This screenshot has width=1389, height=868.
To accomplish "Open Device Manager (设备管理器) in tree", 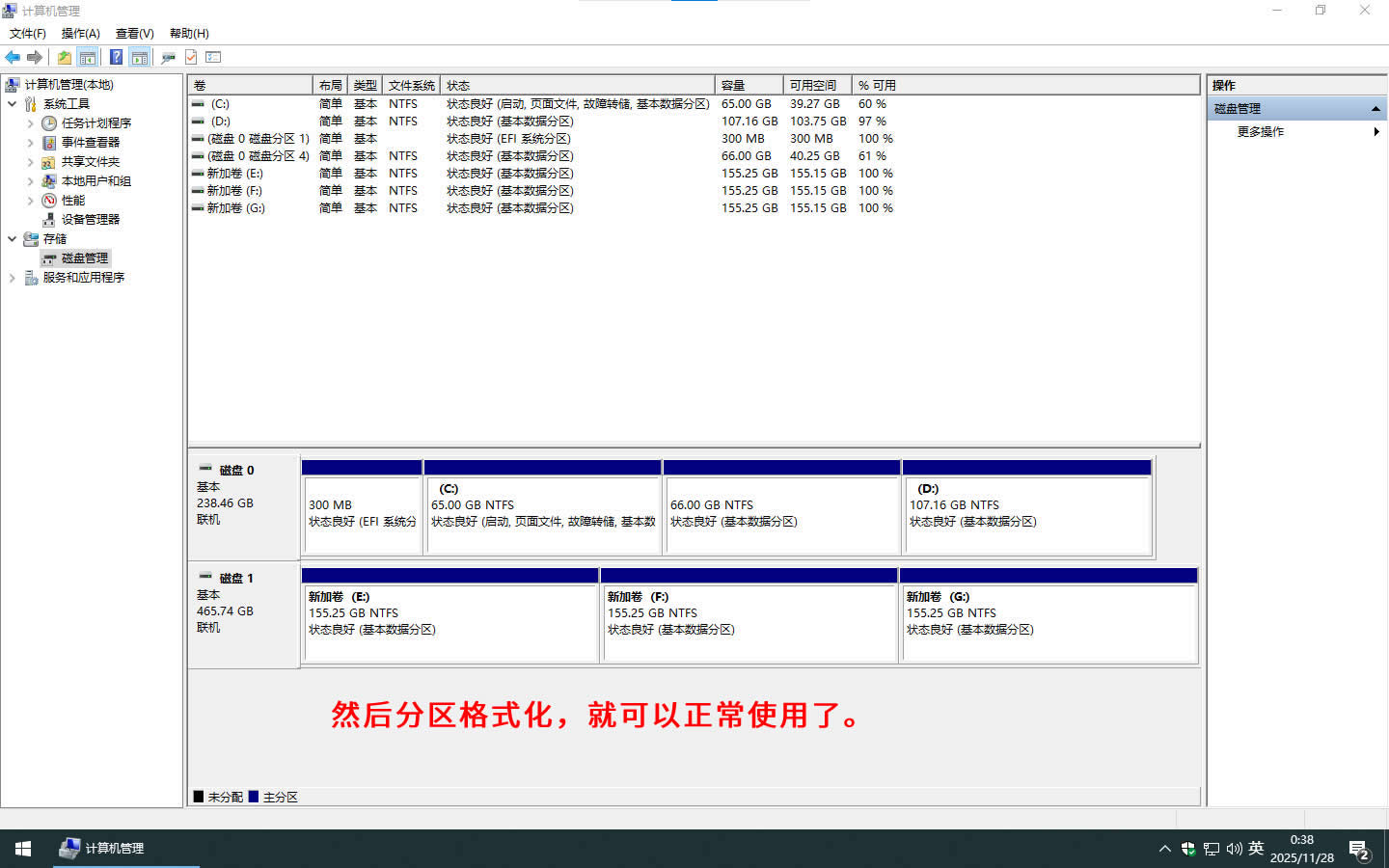I will [x=90, y=220].
